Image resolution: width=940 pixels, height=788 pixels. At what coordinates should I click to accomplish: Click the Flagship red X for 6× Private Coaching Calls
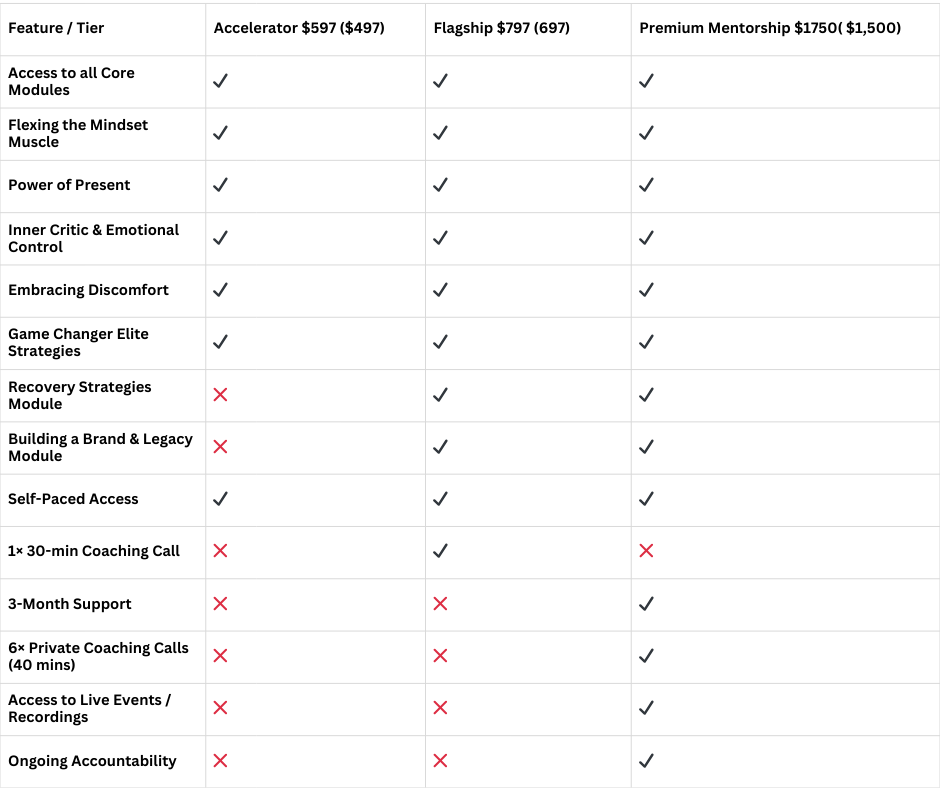[x=440, y=655]
